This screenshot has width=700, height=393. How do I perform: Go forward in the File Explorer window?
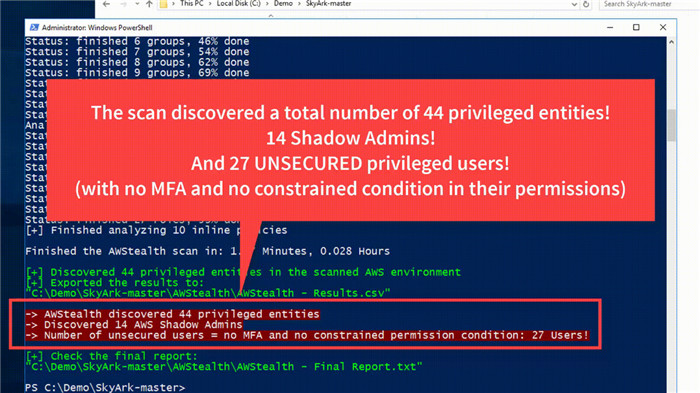(x=123, y=4)
